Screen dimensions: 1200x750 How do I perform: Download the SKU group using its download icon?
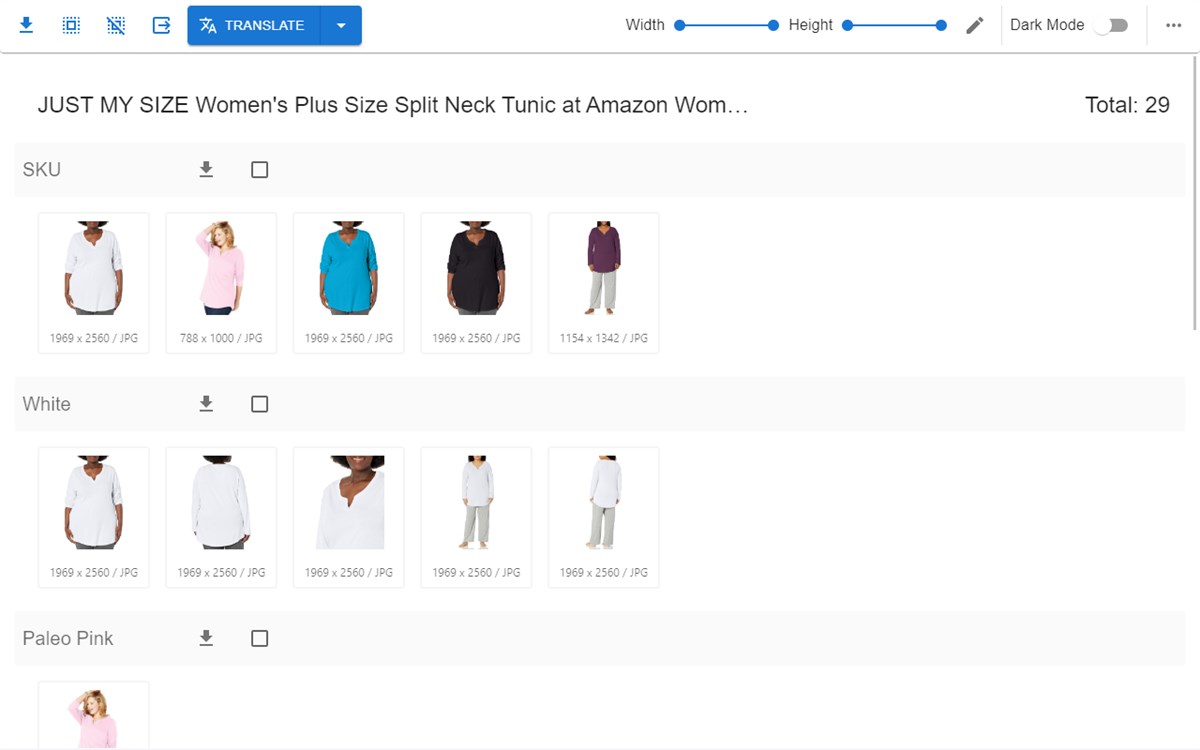coord(206,169)
